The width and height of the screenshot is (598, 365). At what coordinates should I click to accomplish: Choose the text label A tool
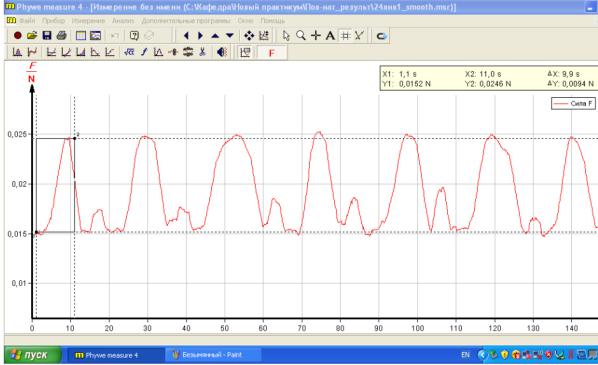coord(330,35)
